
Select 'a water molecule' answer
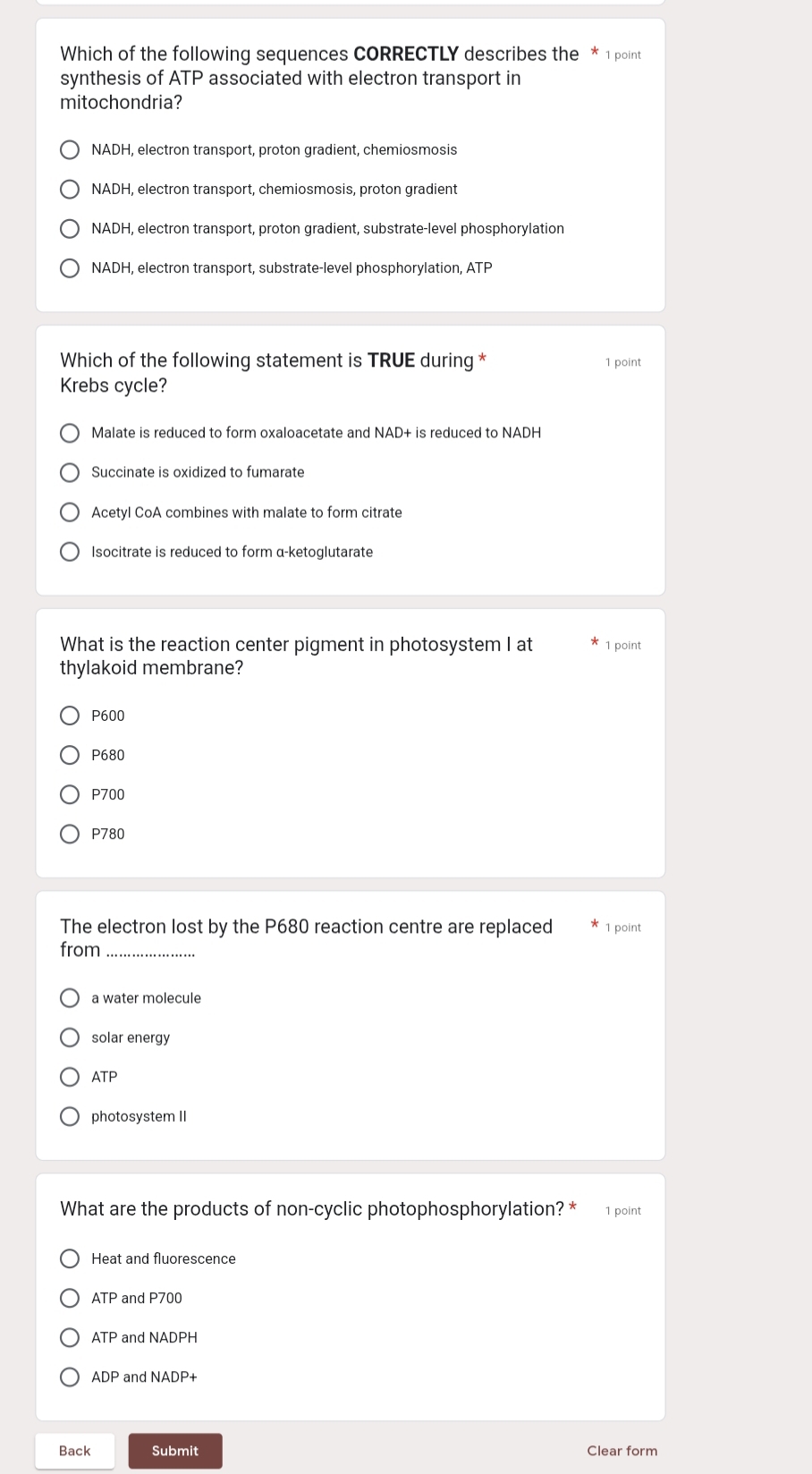[70, 998]
